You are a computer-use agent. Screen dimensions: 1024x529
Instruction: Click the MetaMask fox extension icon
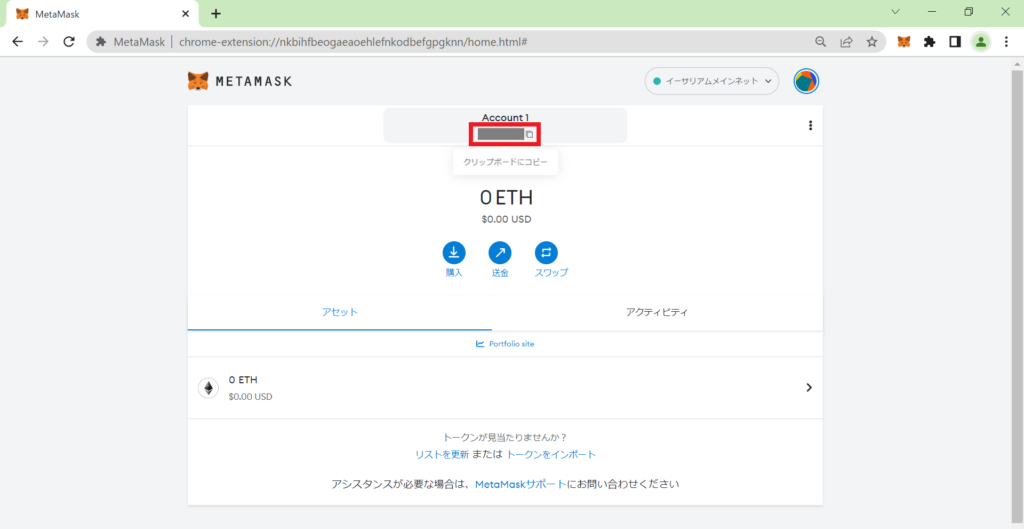(903, 42)
